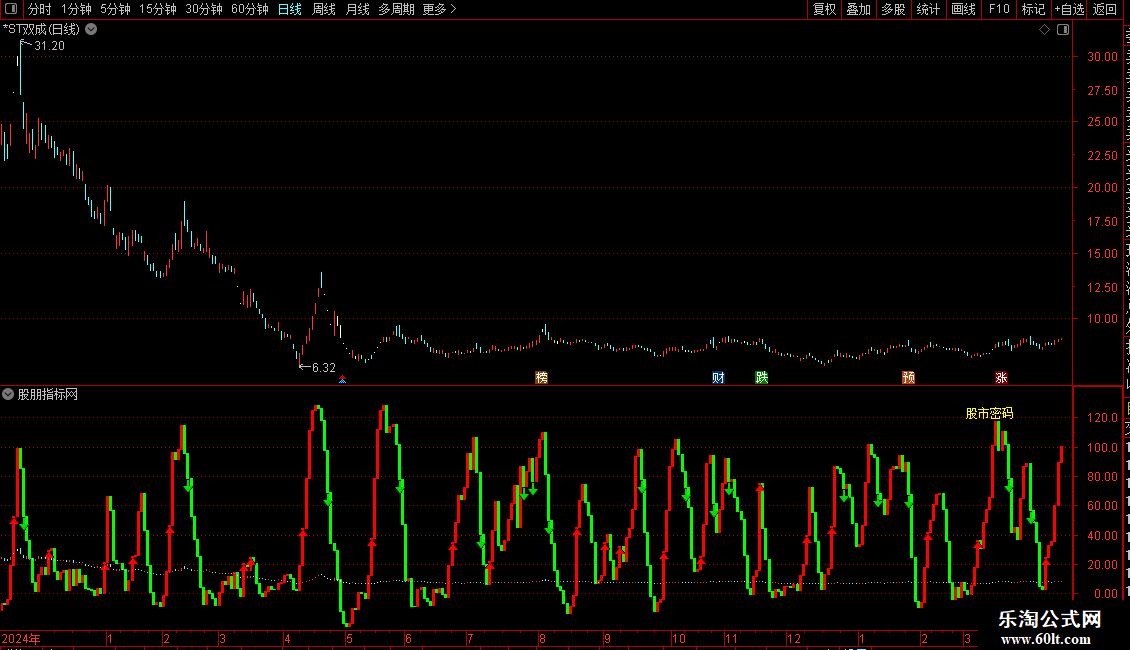Open F10 company information
This screenshot has width=1130, height=650.
(999, 9)
